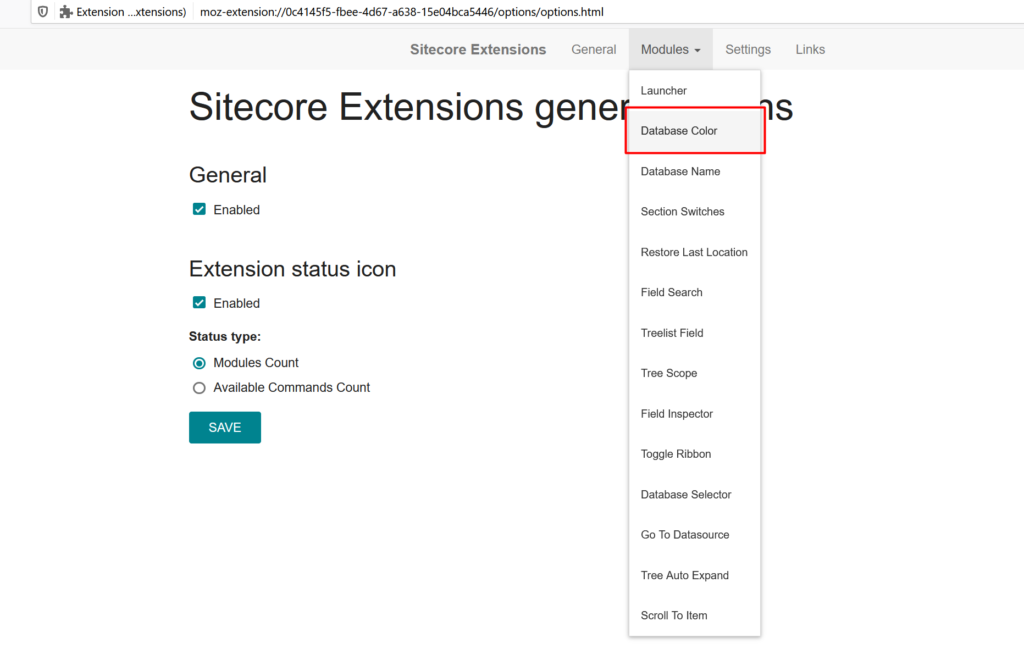Viewport: 1024px width, 671px height.
Task: Toggle the General Enabled checkbox
Action: point(199,209)
